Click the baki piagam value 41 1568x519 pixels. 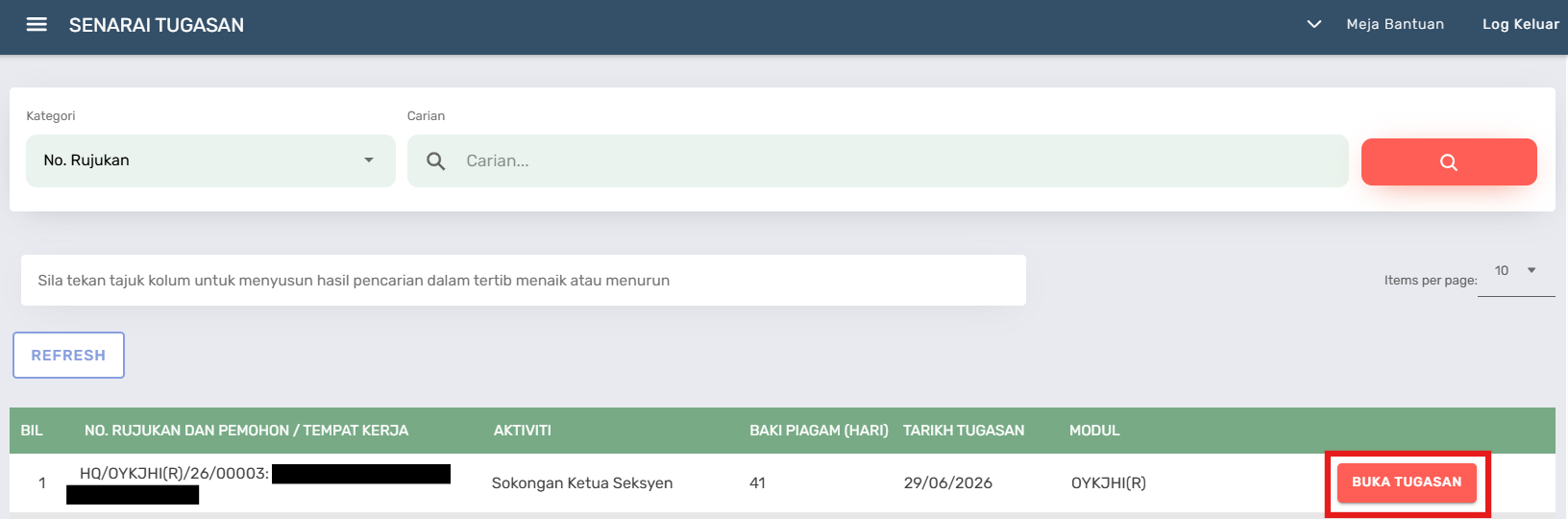[x=757, y=483]
